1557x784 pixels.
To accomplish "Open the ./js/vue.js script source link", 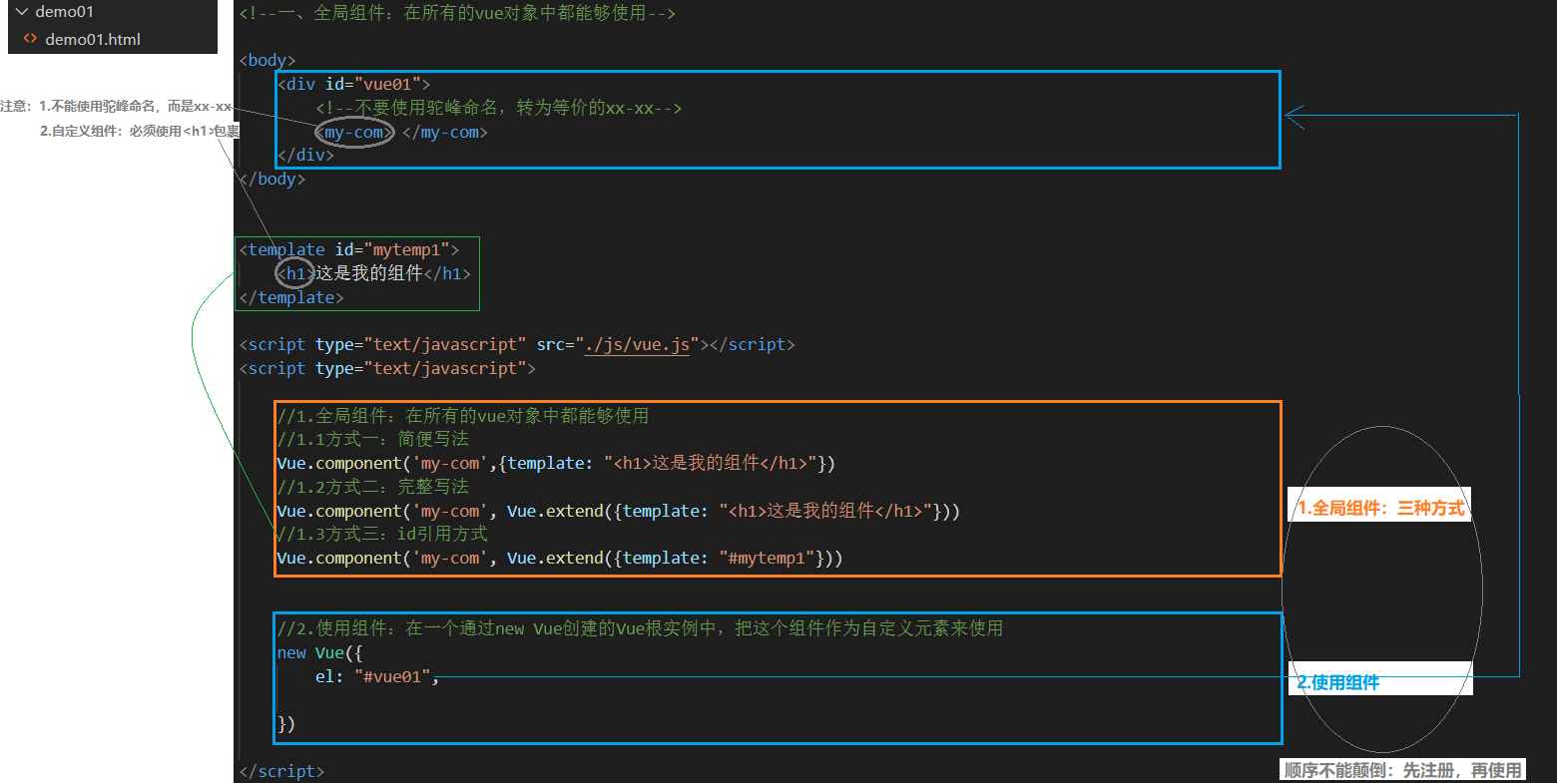I will [x=637, y=344].
